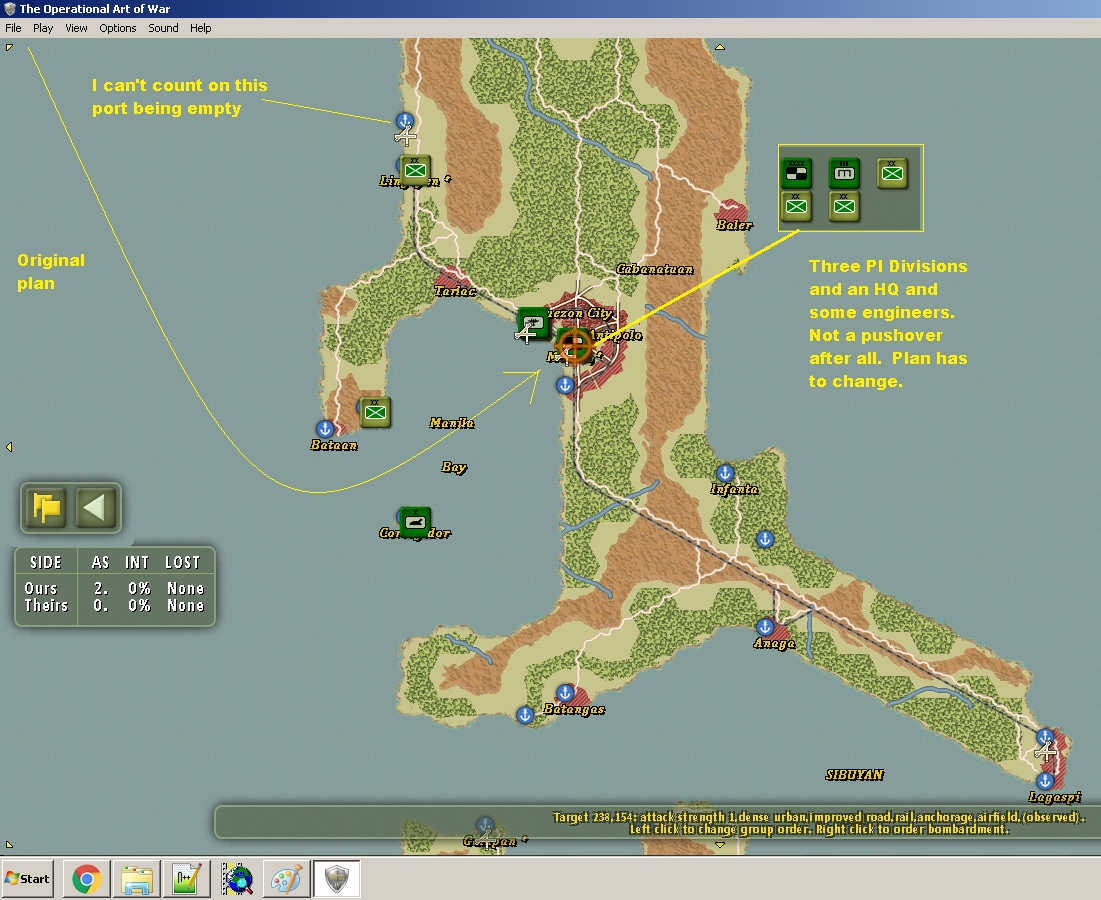Select the engineer regiment in stack panel

pos(844,173)
